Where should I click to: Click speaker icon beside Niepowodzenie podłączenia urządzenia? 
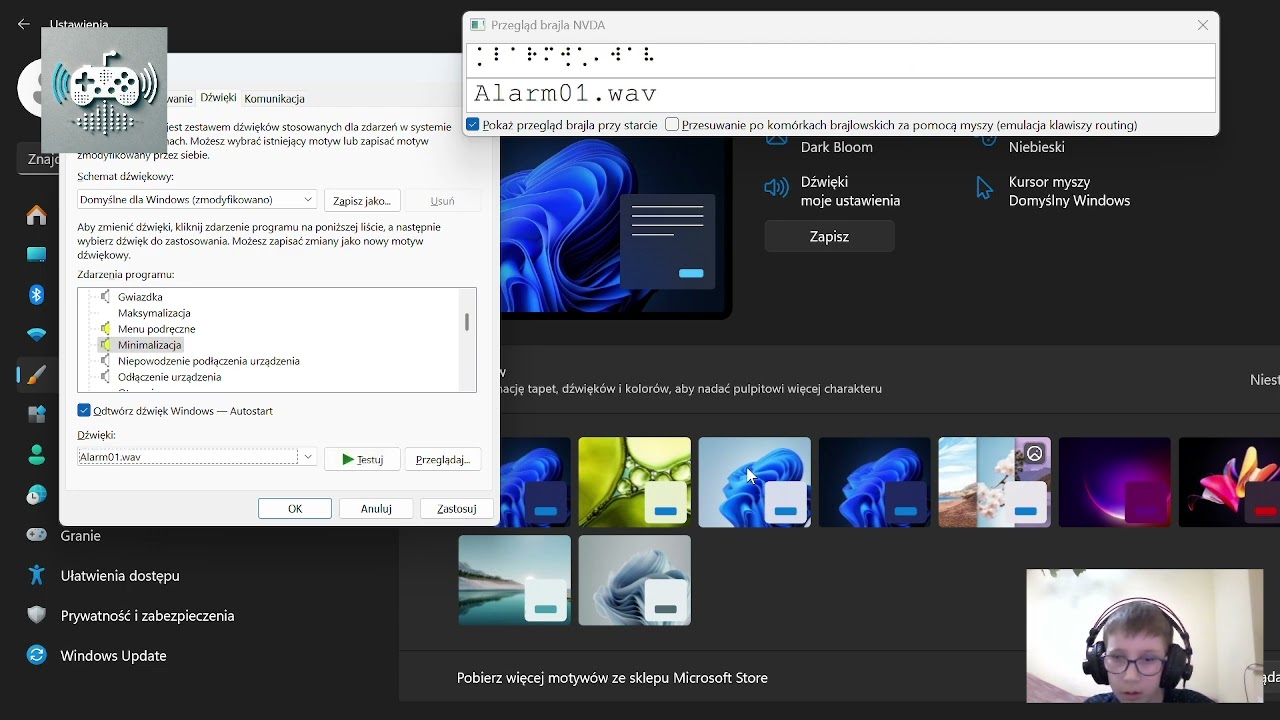pos(105,361)
